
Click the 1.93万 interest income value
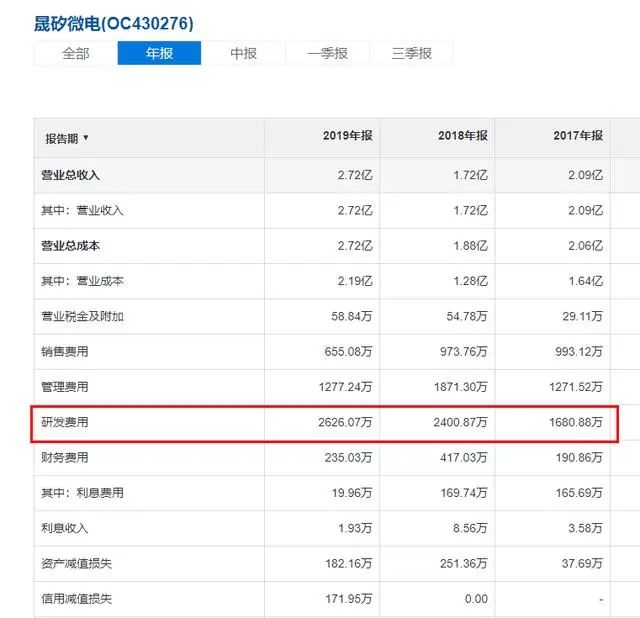click(x=355, y=528)
